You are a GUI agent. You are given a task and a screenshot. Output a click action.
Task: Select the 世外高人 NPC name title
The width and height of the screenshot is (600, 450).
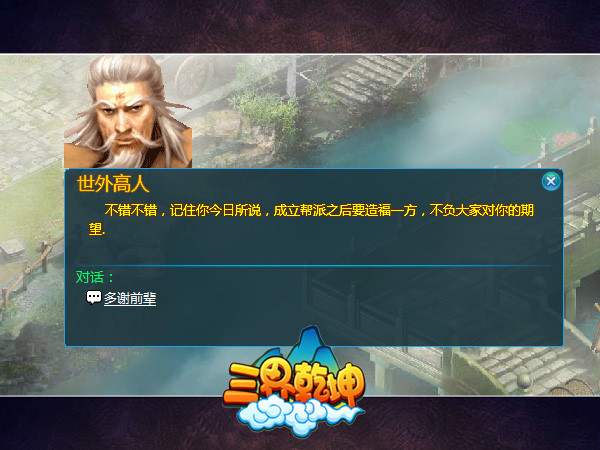(x=113, y=184)
